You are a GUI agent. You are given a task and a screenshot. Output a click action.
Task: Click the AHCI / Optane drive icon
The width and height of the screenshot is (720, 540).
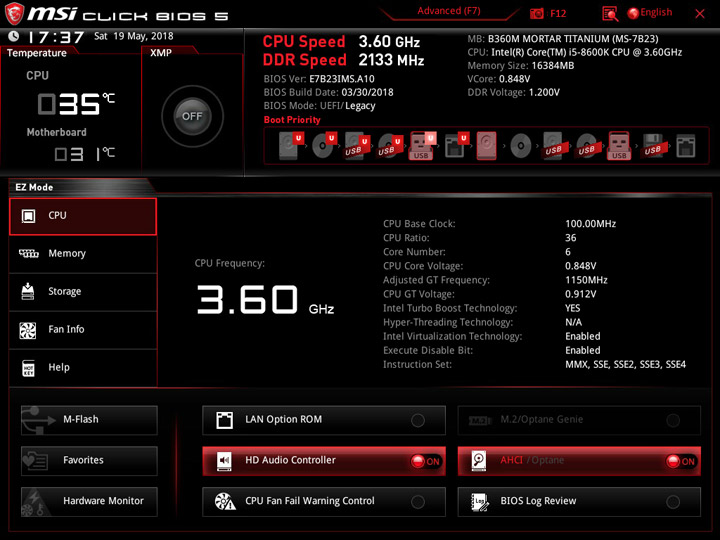479,461
